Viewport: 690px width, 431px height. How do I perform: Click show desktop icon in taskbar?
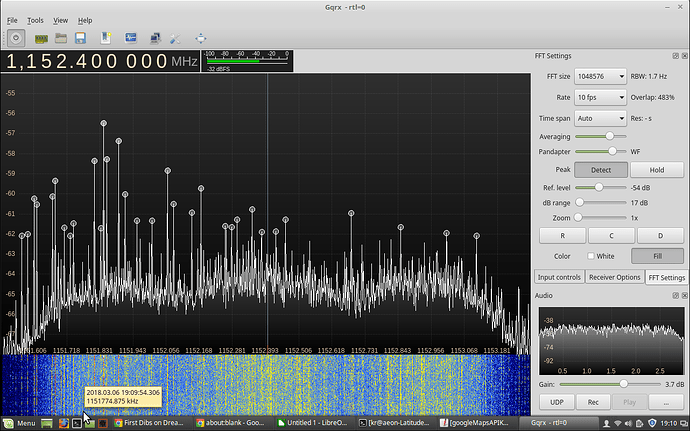click(47, 424)
